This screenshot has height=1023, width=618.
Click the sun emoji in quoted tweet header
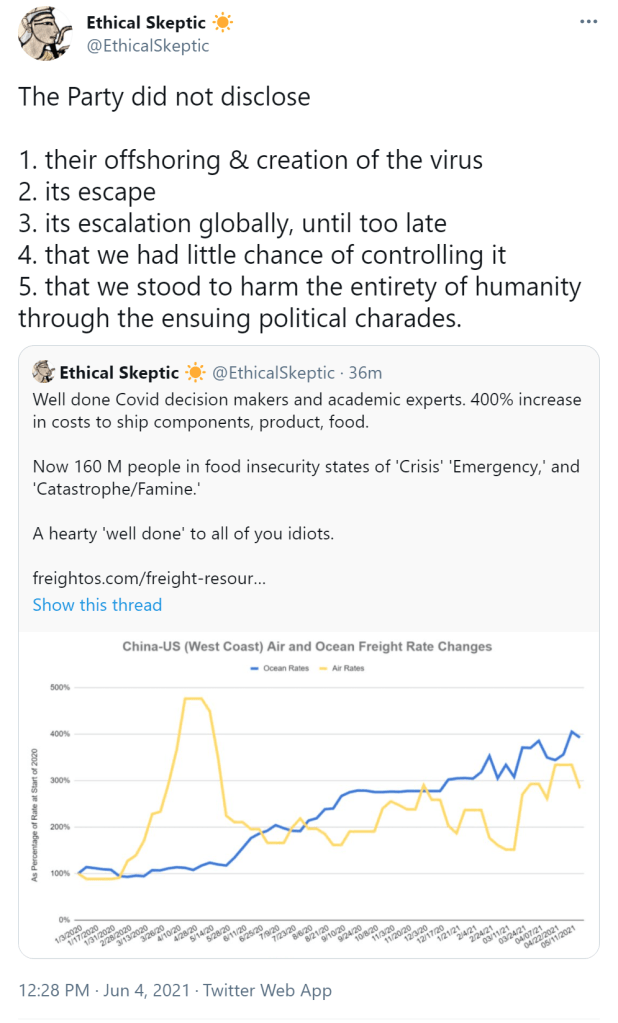click(194, 373)
